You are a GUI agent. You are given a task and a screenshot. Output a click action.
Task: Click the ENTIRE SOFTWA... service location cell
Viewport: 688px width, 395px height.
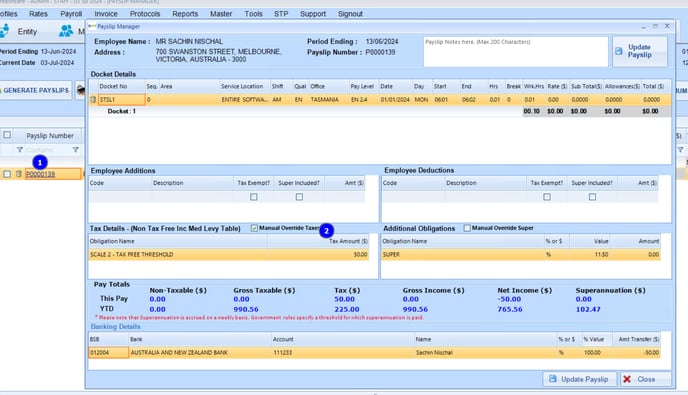[x=244, y=100]
